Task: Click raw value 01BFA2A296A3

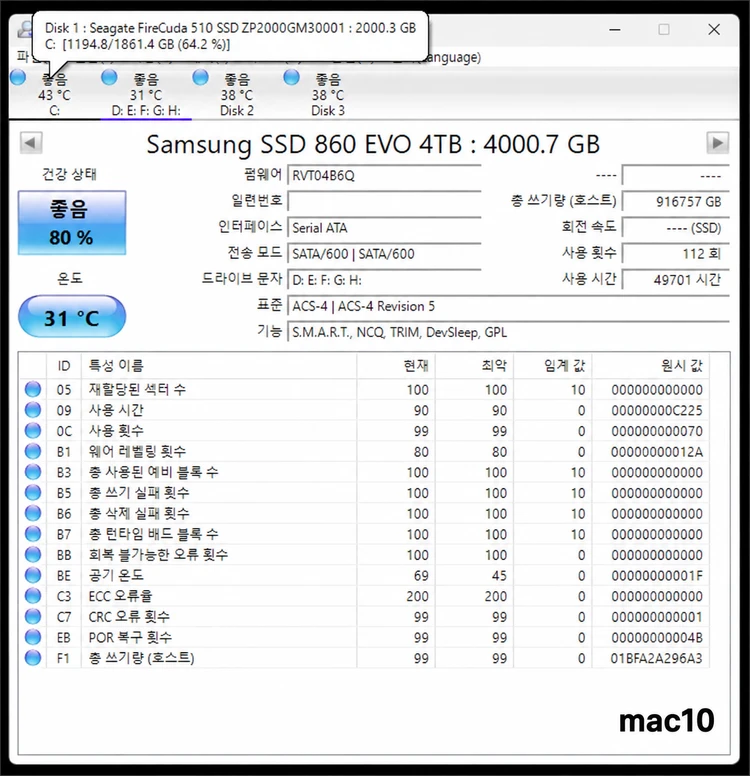Action: click(656, 658)
